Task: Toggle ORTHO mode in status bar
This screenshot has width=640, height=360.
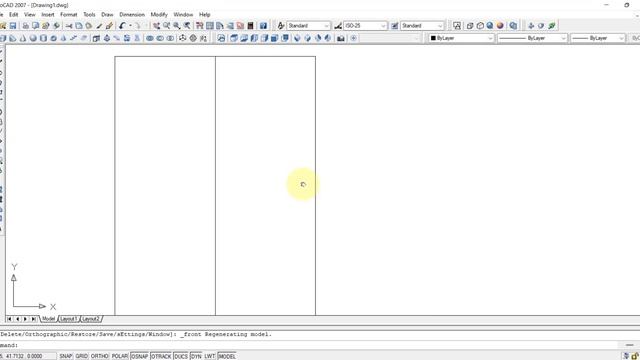Action: pyautogui.click(x=100, y=356)
